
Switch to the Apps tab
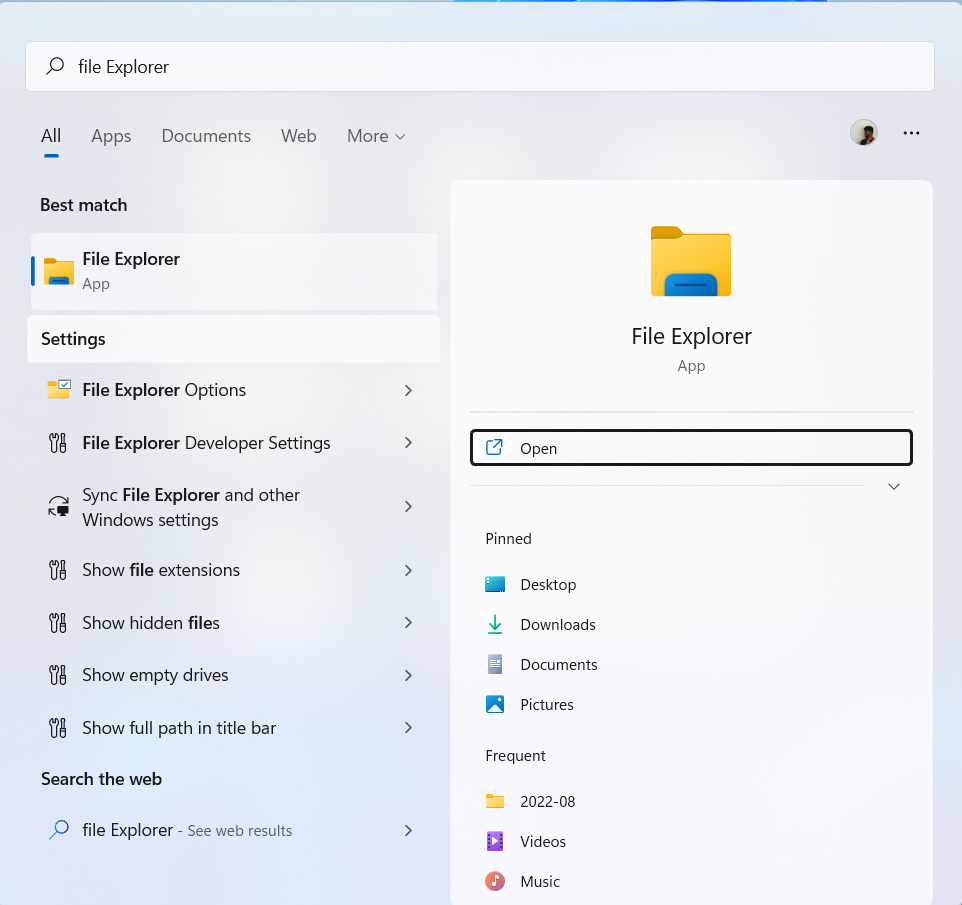point(111,136)
